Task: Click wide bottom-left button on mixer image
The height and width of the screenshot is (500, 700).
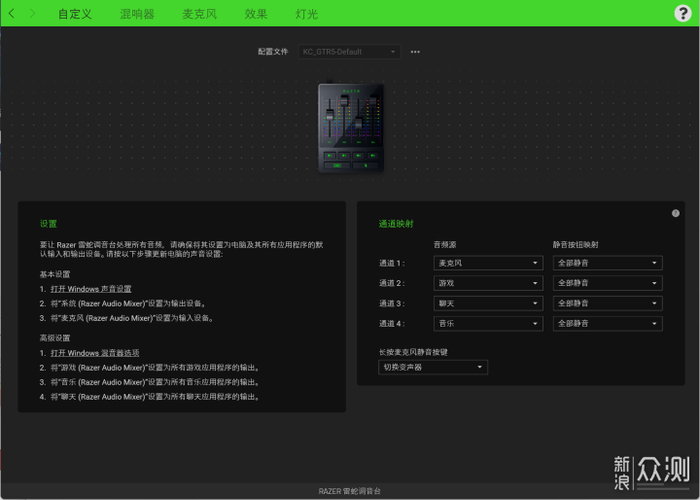Action: coord(337,166)
